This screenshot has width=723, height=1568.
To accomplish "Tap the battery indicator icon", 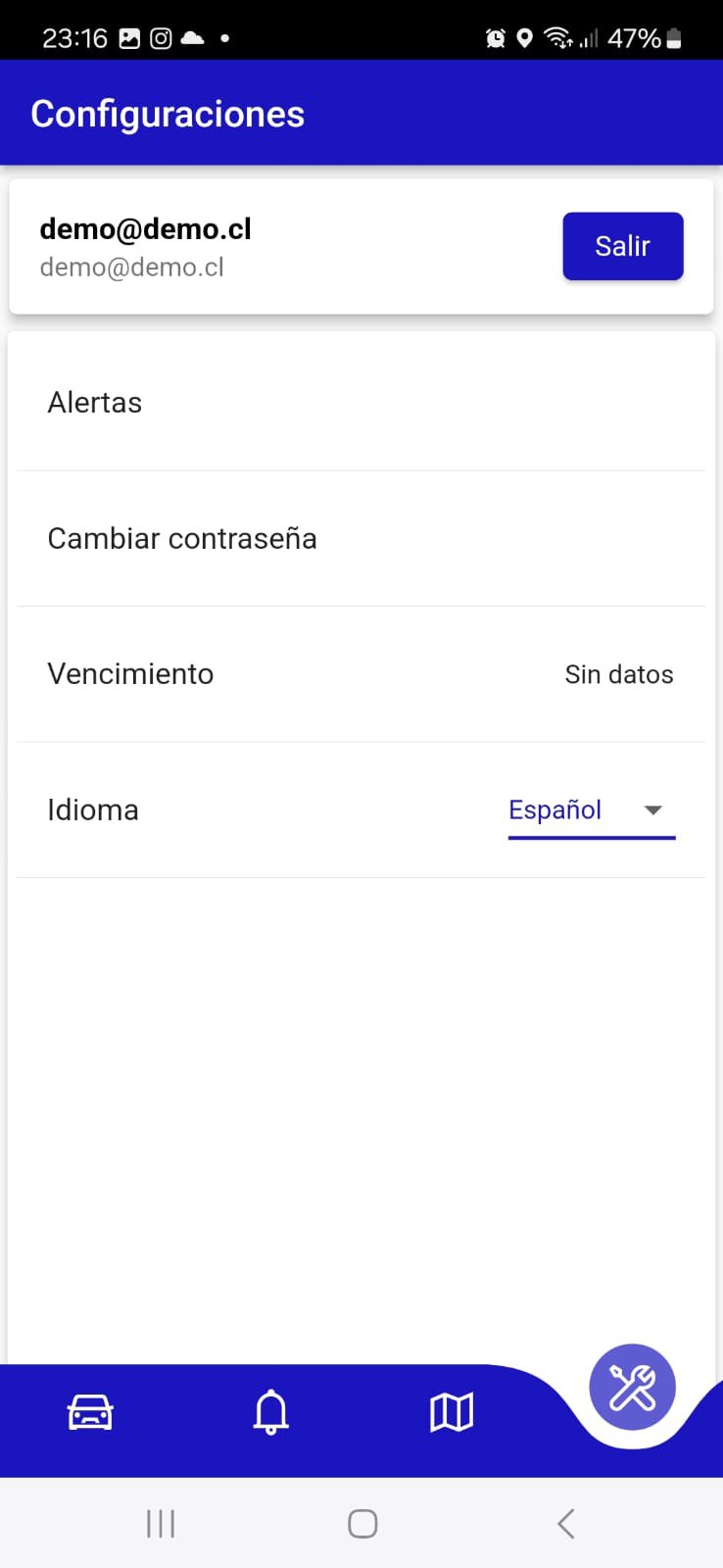I will pyautogui.click(x=674, y=38).
